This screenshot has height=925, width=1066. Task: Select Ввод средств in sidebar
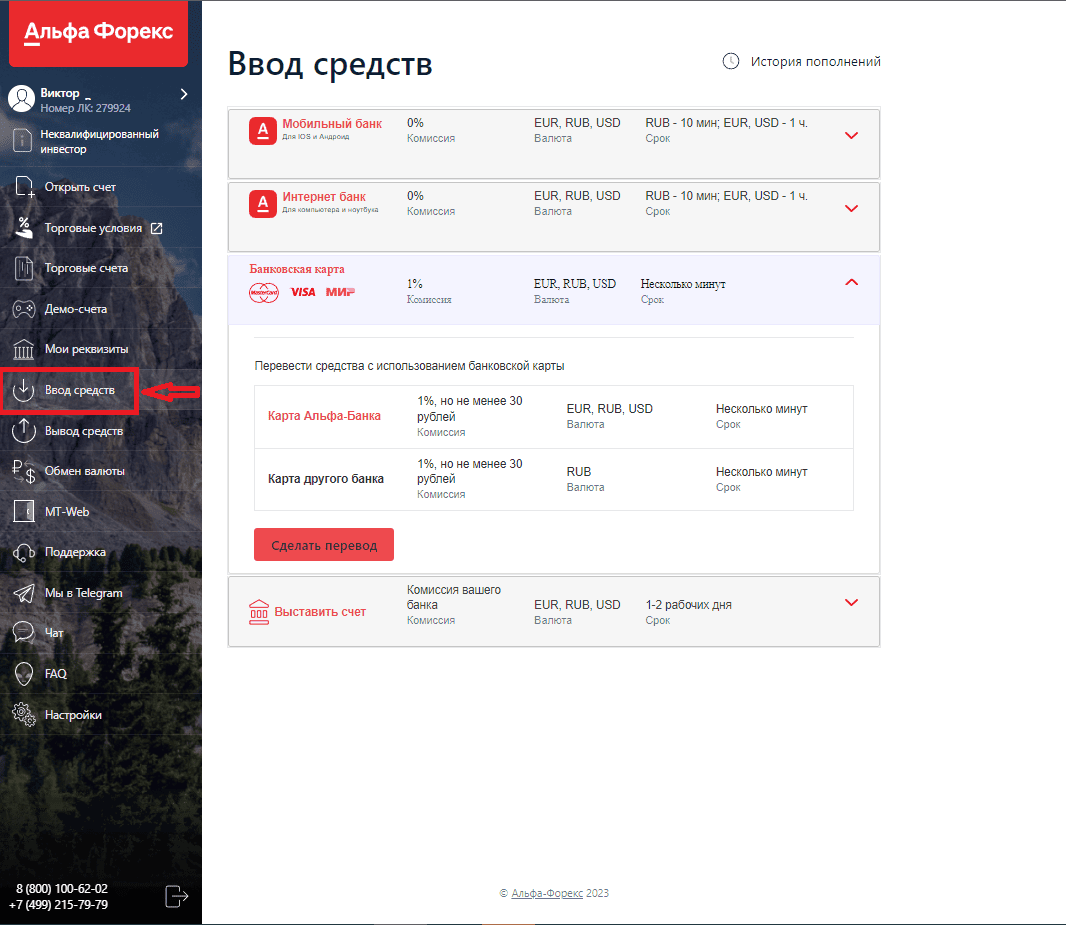pos(80,390)
